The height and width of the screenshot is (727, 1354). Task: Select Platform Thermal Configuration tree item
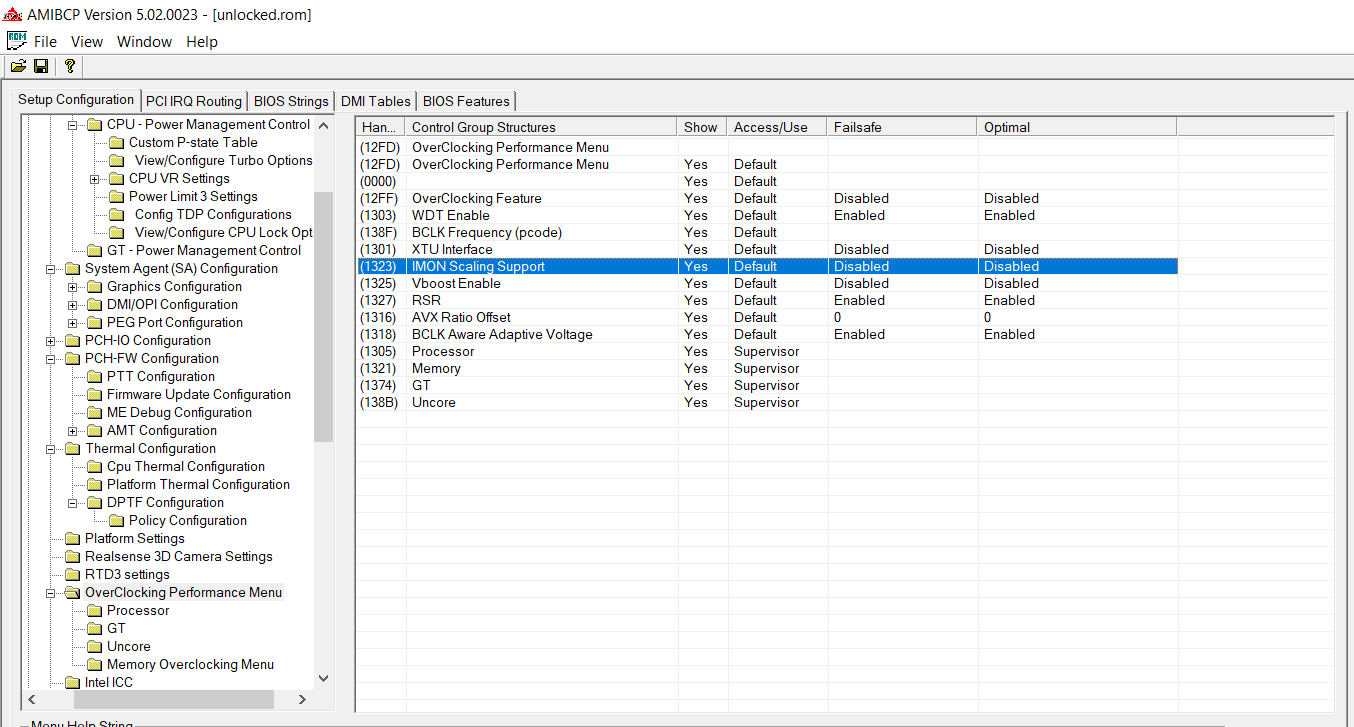click(198, 484)
